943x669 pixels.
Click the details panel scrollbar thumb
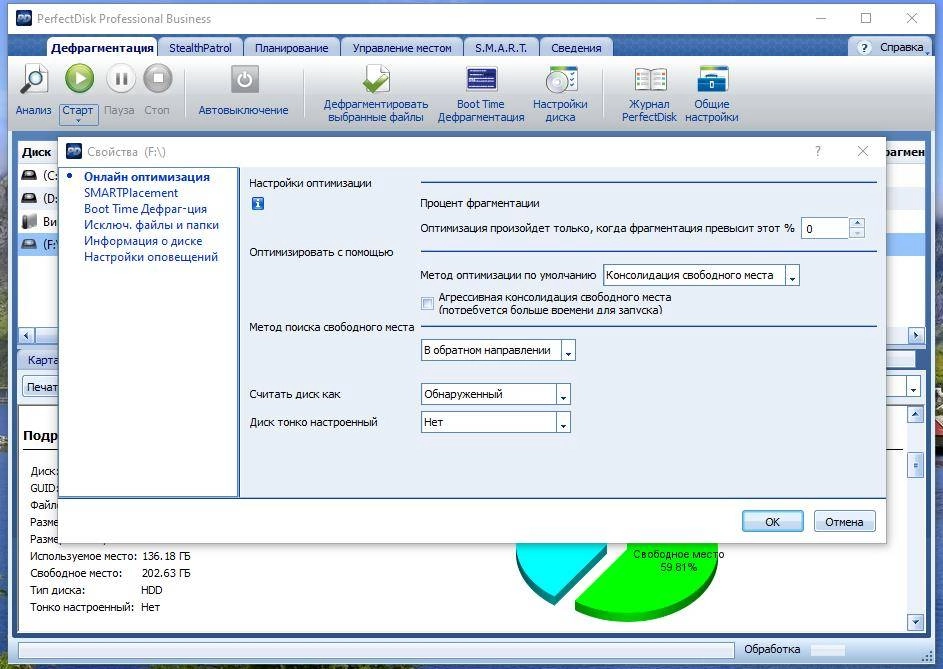coord(915,464)
